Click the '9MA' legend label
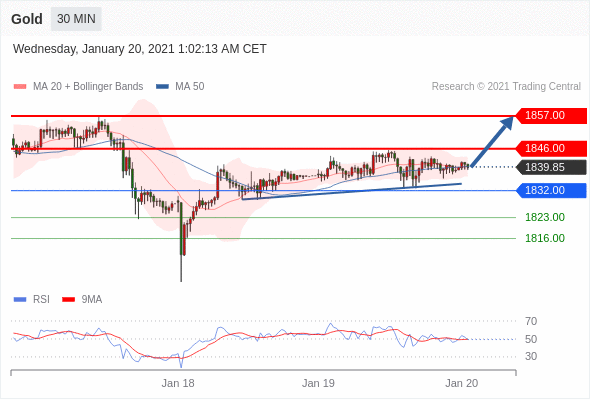590x400 pixels. pos(92,300)
